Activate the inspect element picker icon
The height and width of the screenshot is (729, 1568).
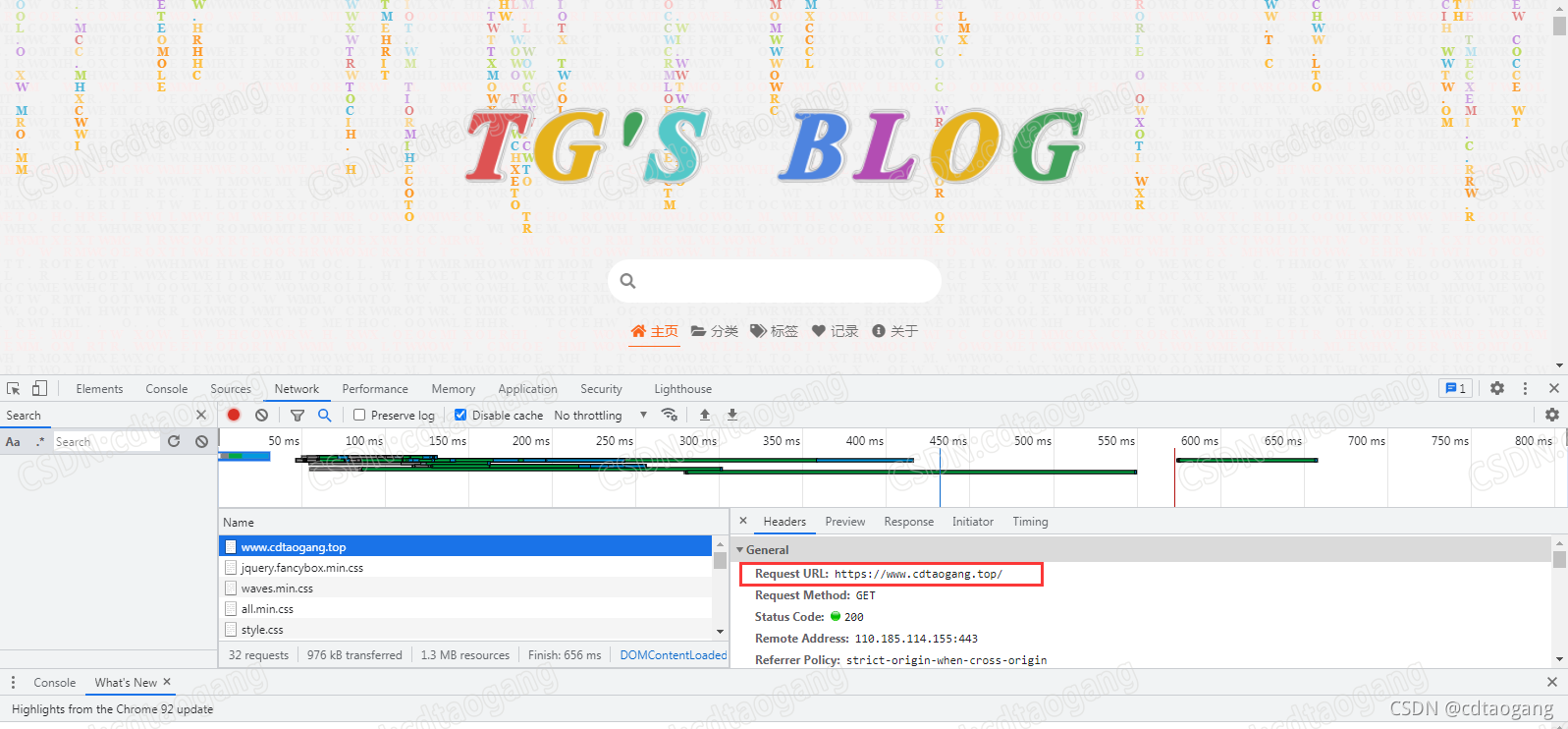click(13, 388)
